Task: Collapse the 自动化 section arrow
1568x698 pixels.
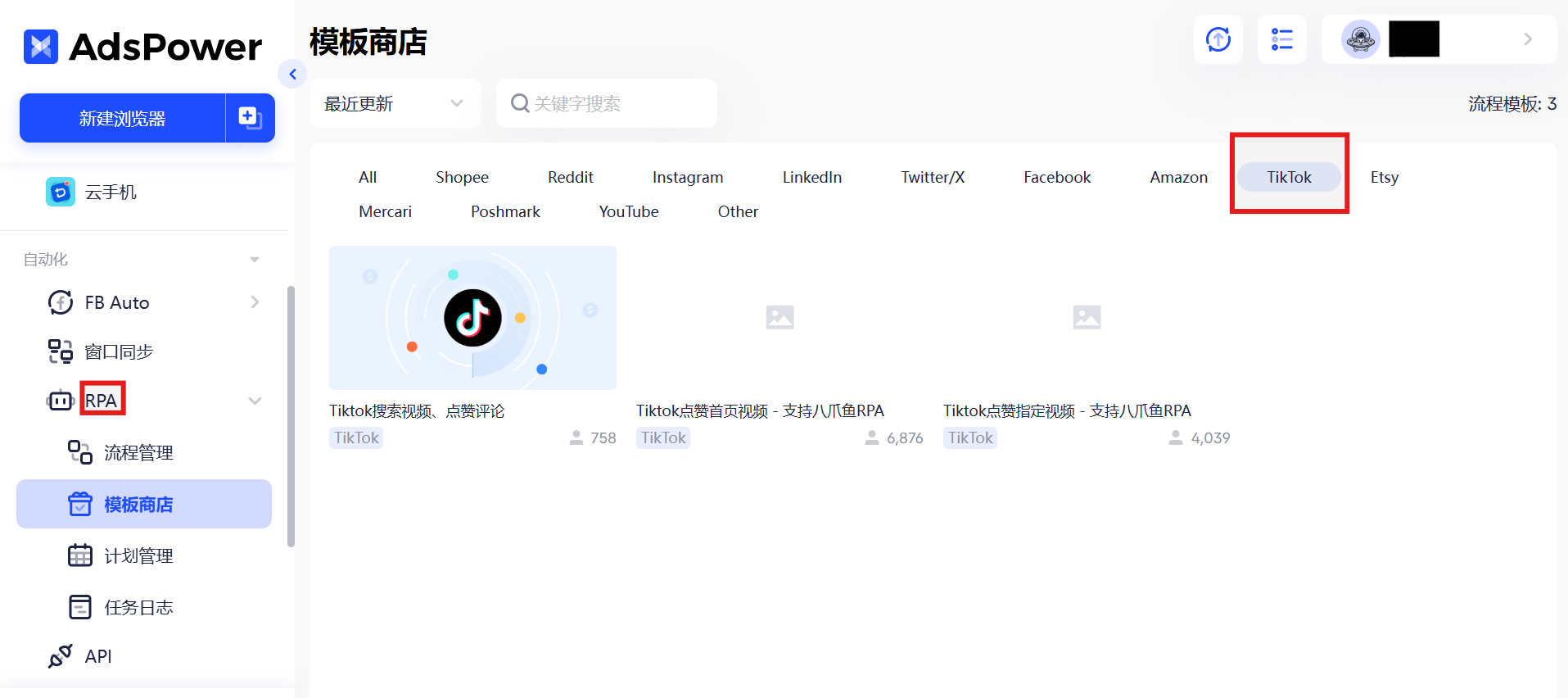Action: [x=255, y=260]
